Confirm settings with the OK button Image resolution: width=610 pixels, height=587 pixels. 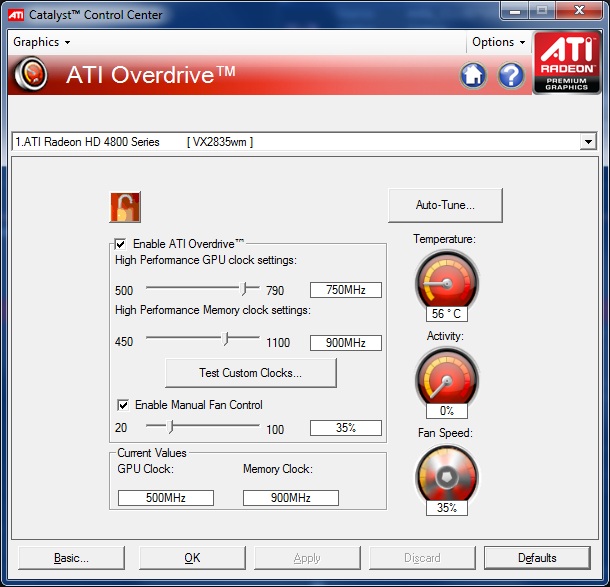coord(192,558)
